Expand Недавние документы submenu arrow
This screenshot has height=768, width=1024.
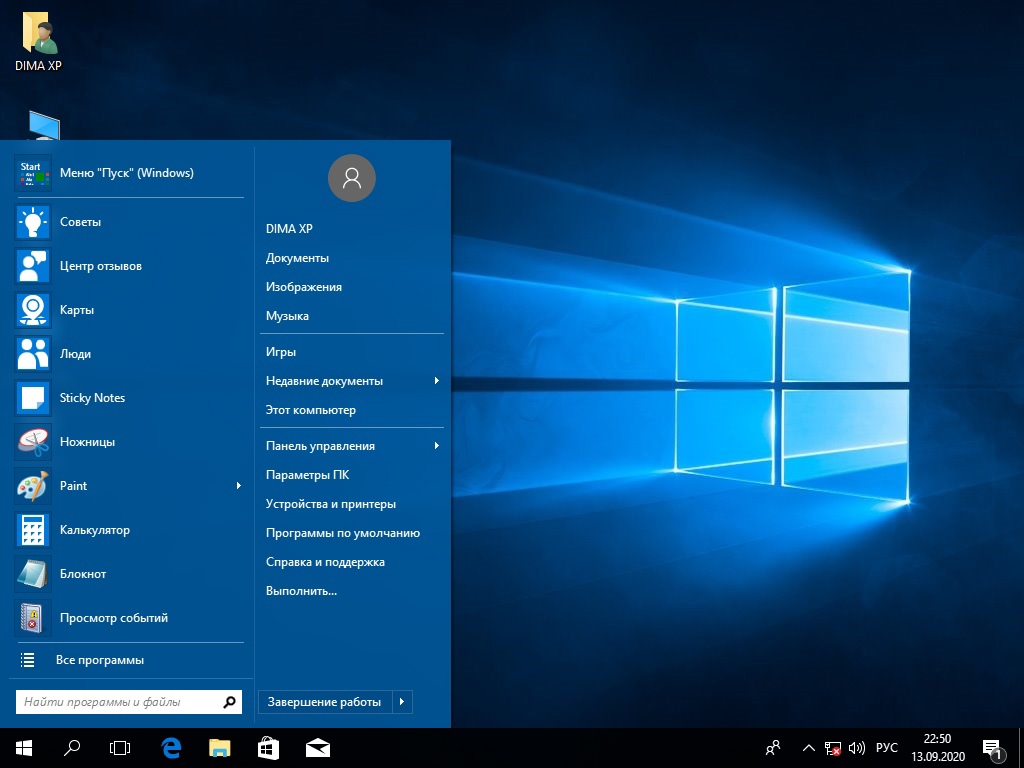(437, 381)
